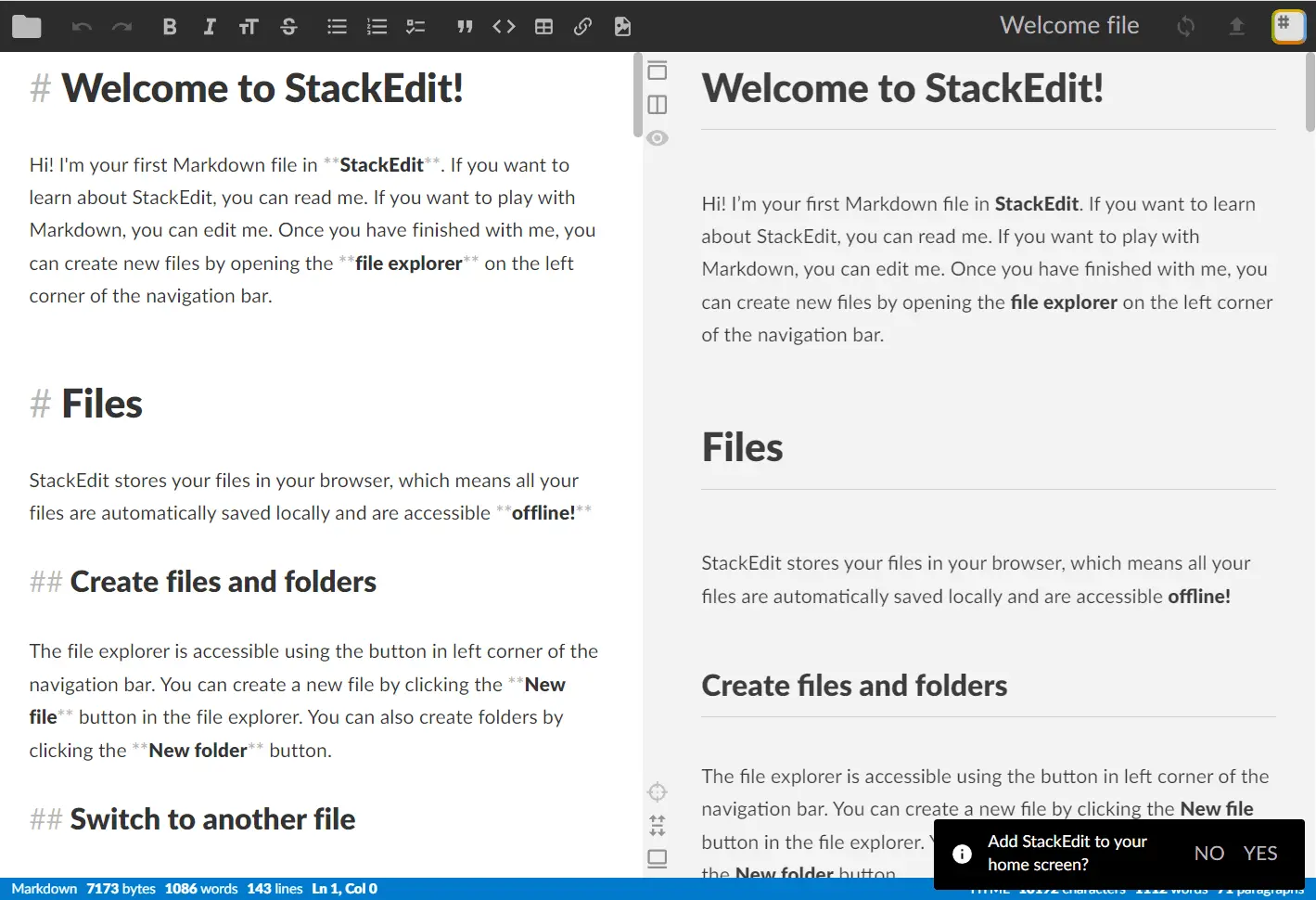Toggle scroll sync between editor and preview
This screenshot has width=1316, height=900.
(658, 824)
